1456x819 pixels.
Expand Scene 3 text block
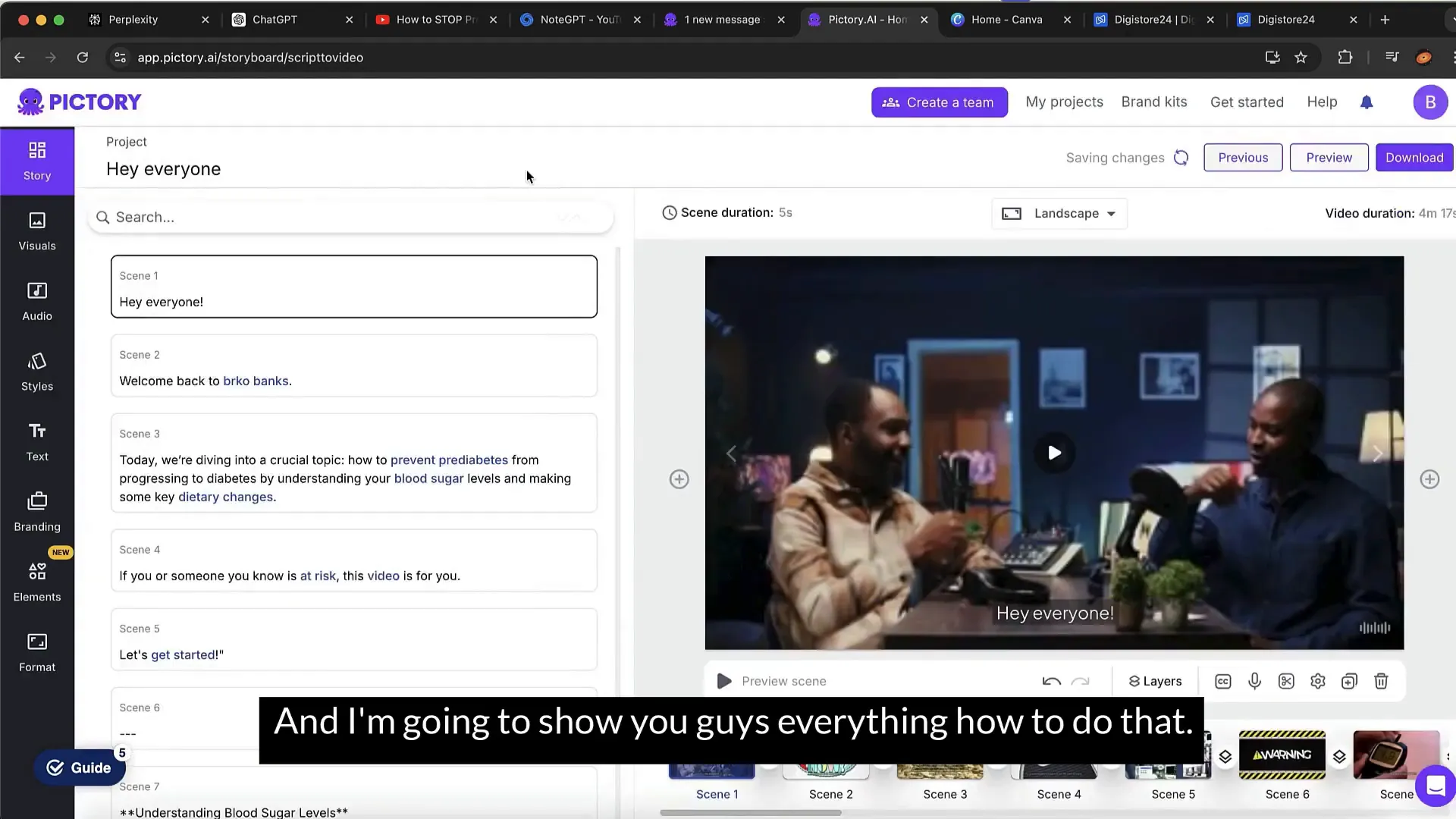(x=354, y=465)
